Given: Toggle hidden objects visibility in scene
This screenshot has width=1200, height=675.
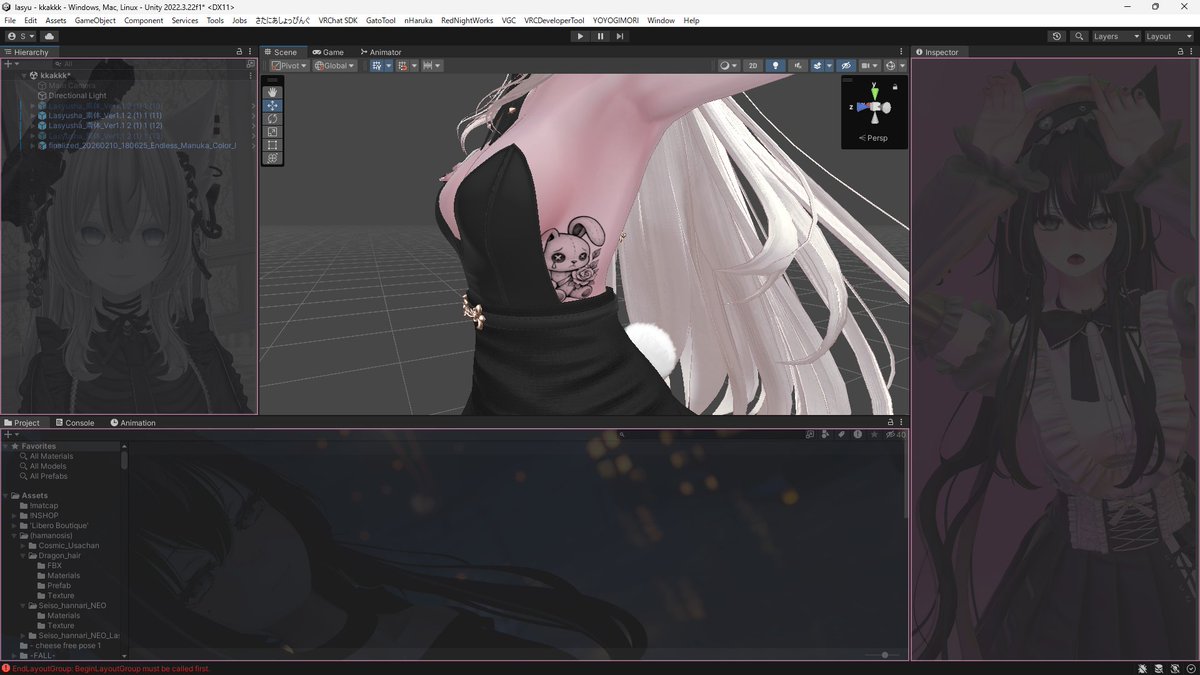Looking at the screenshot, I should [x=846, y=65].
